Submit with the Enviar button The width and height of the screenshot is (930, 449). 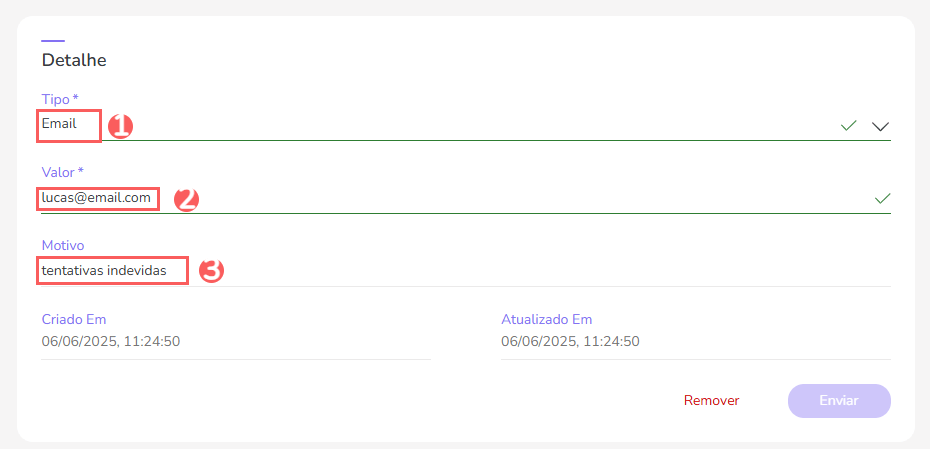839,400
